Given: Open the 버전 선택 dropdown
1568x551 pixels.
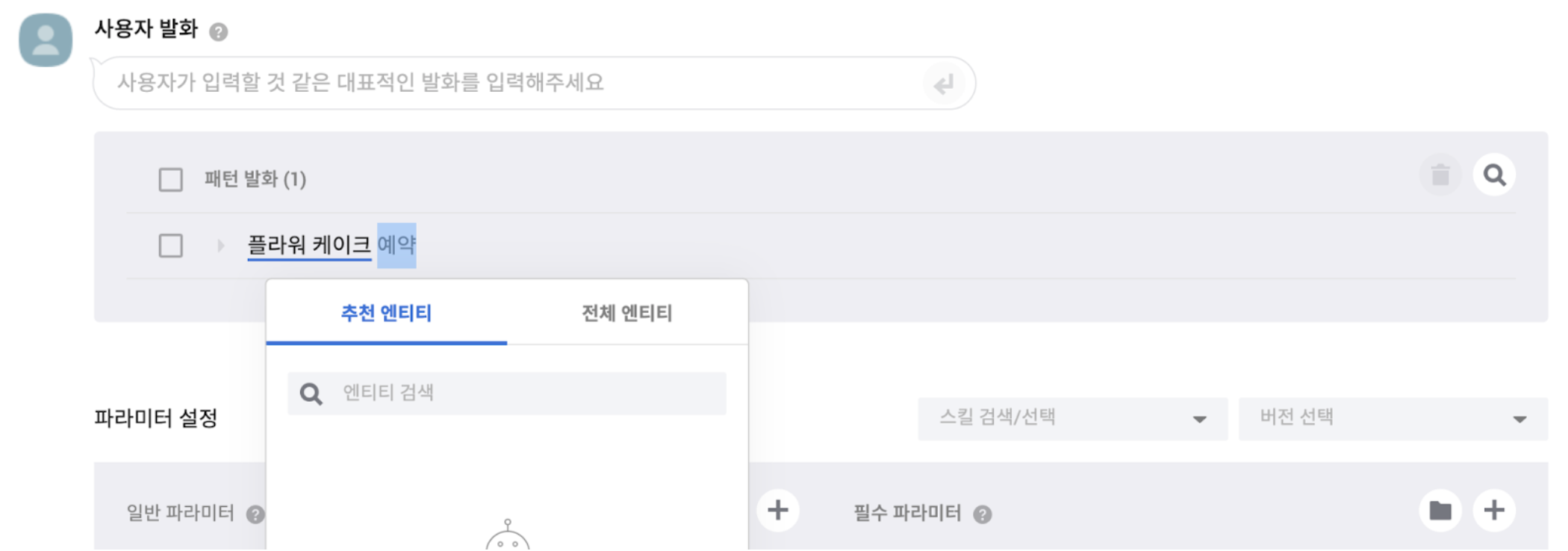Looking at the screenshot, I should tap(1393, 419).
